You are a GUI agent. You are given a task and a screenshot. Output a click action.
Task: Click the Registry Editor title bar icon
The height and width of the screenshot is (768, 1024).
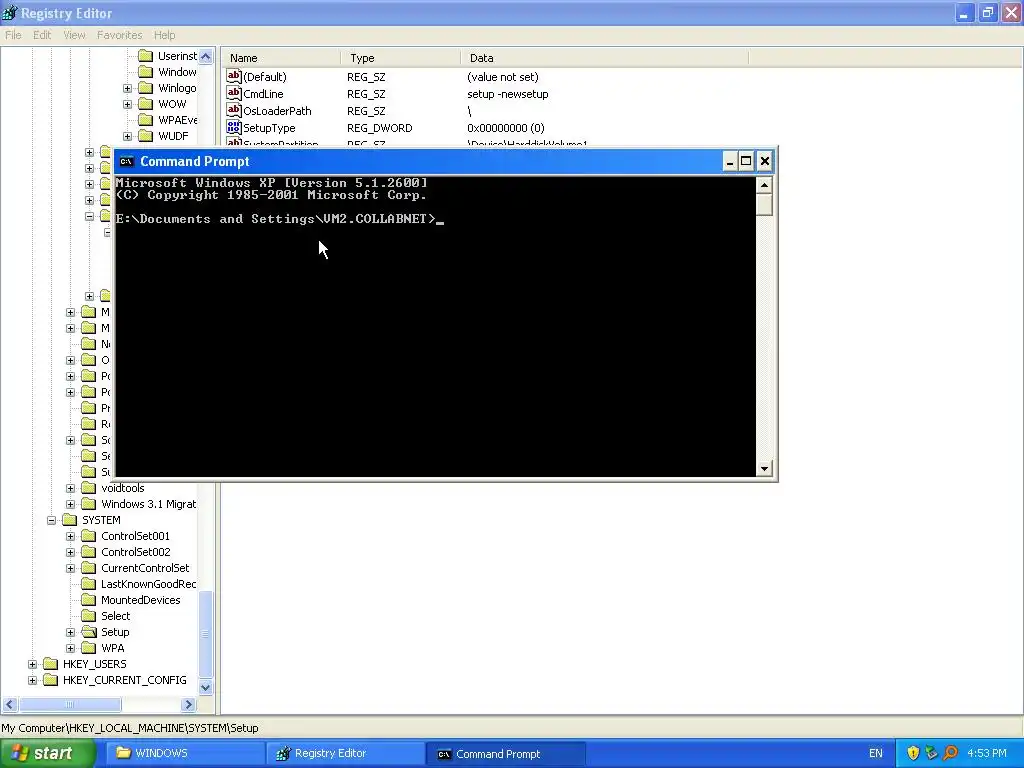(10, 13)
